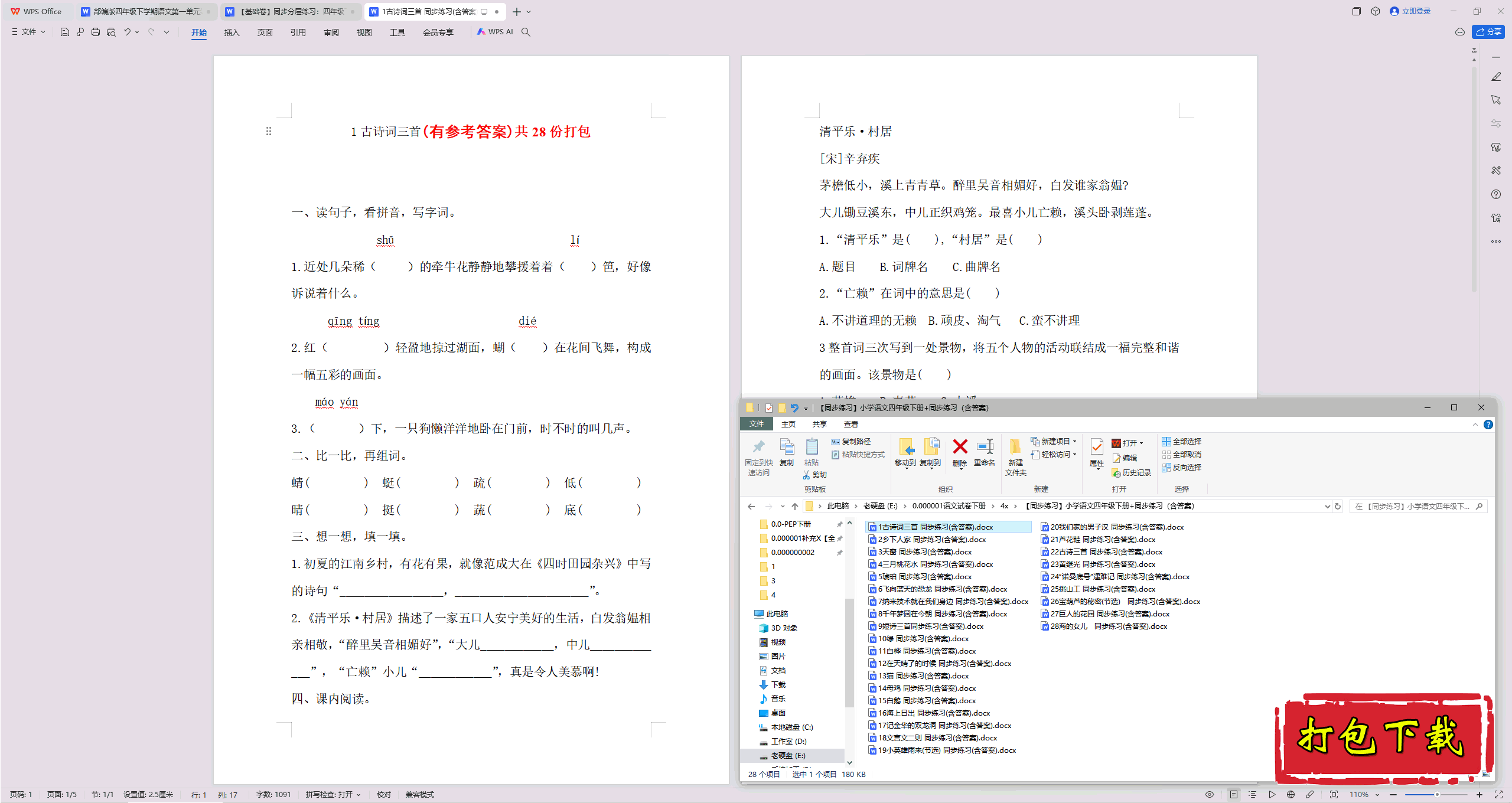Click Cut (剪切) in Explorer ribbon
1512x803 pixels.
point(815,475)
